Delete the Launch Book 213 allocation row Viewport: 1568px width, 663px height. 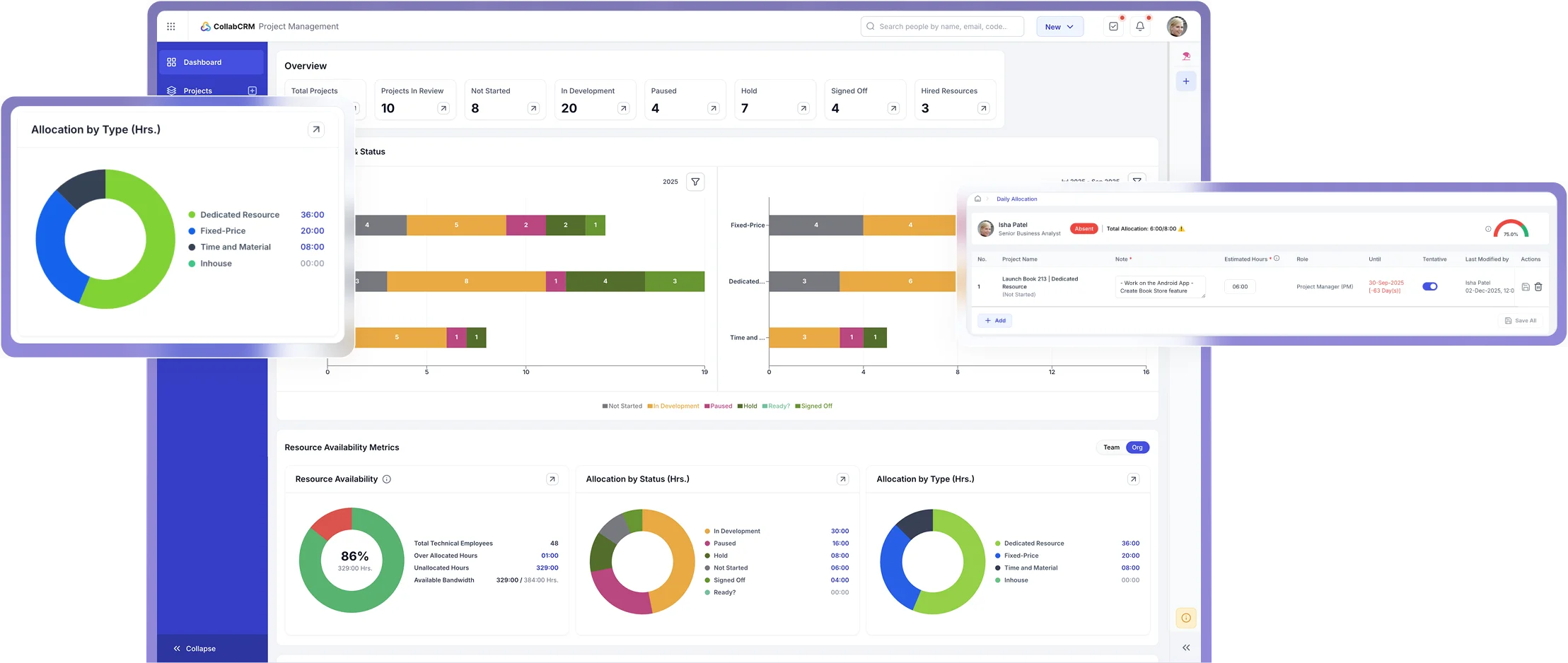pyautogui.click(x=1539, y=286)
